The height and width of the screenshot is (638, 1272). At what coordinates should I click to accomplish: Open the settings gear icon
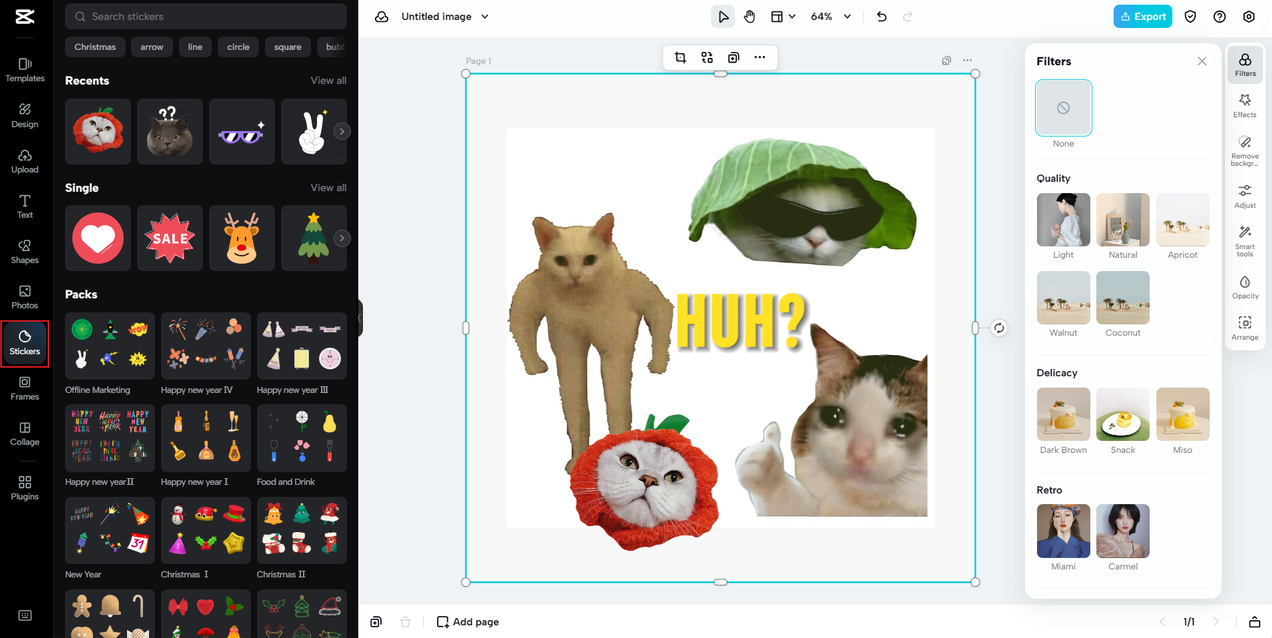point(1249,17)
